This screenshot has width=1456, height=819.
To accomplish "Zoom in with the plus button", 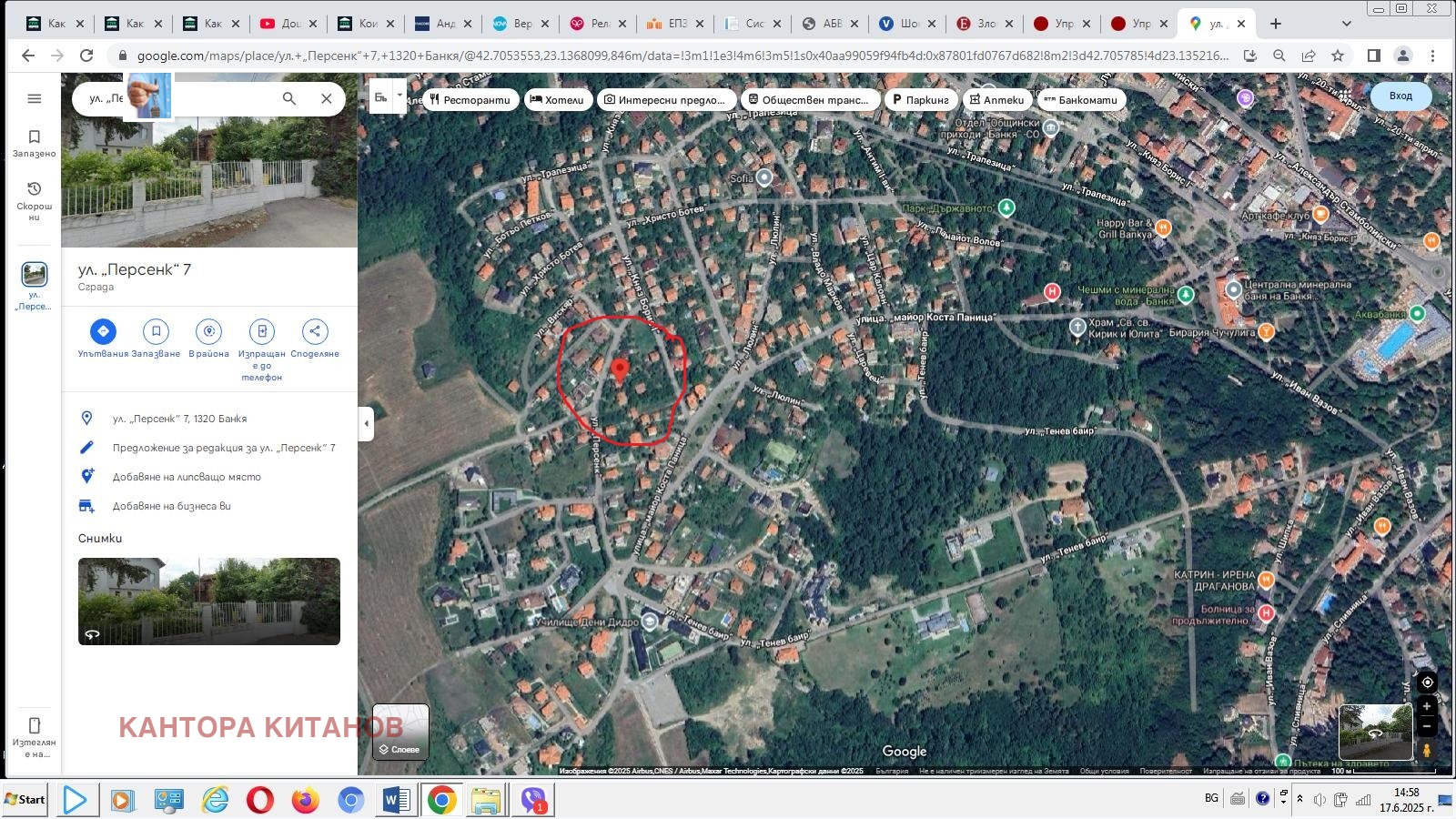I will [1427, 706].
